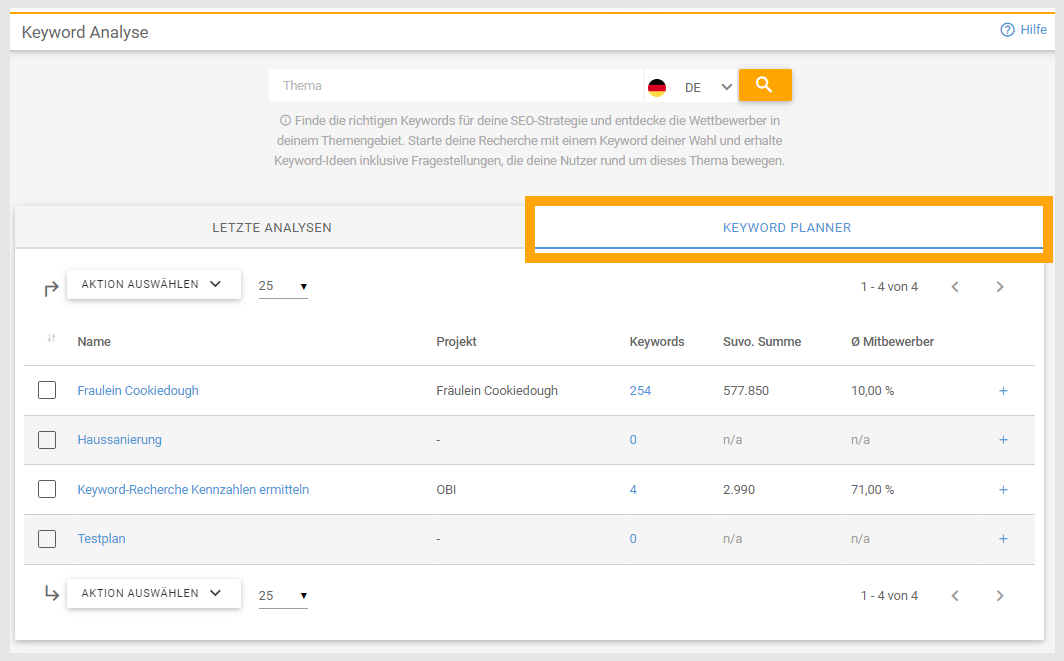This screenshot has height=661, width=1064.
Task: Click the orange search magnifier button
Action: coord(765,85)
